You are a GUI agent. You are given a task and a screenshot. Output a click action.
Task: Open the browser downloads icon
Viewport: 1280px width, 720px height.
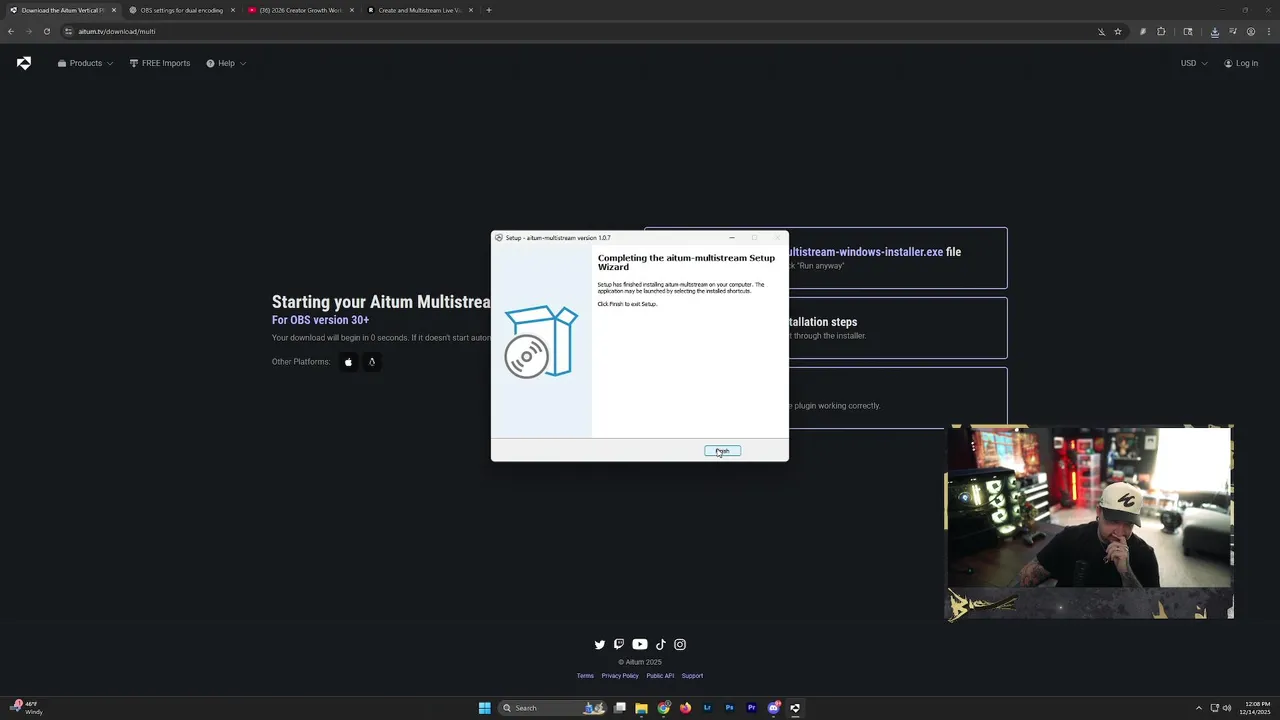point(1215,31)
